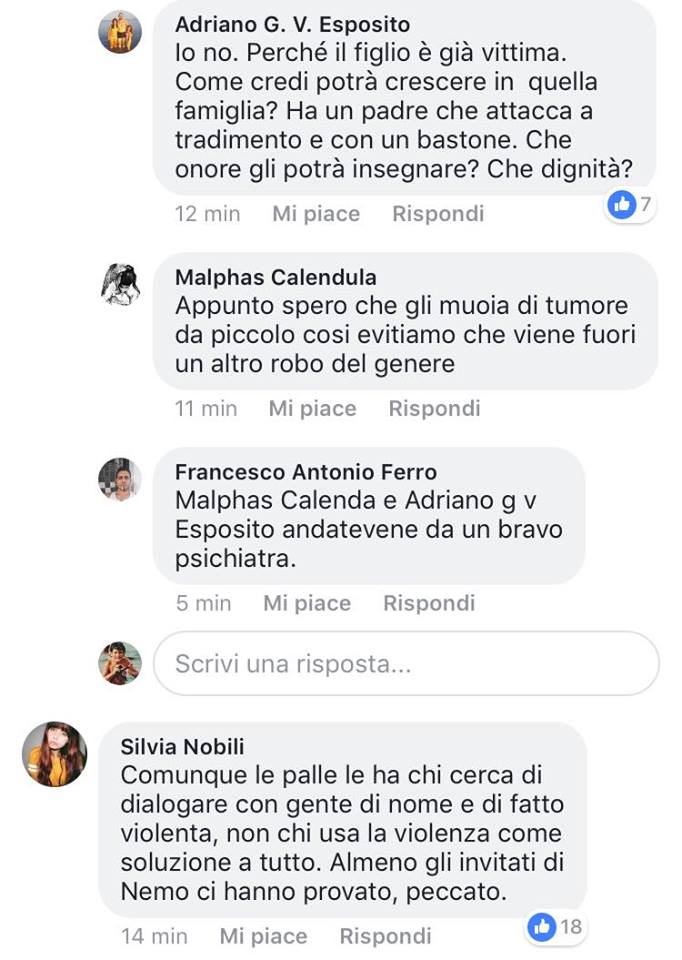This screenshot has width=682, height=960.
Task: Like Adriano G. V. Esposito's comment
Action: (x=316, y=214)
